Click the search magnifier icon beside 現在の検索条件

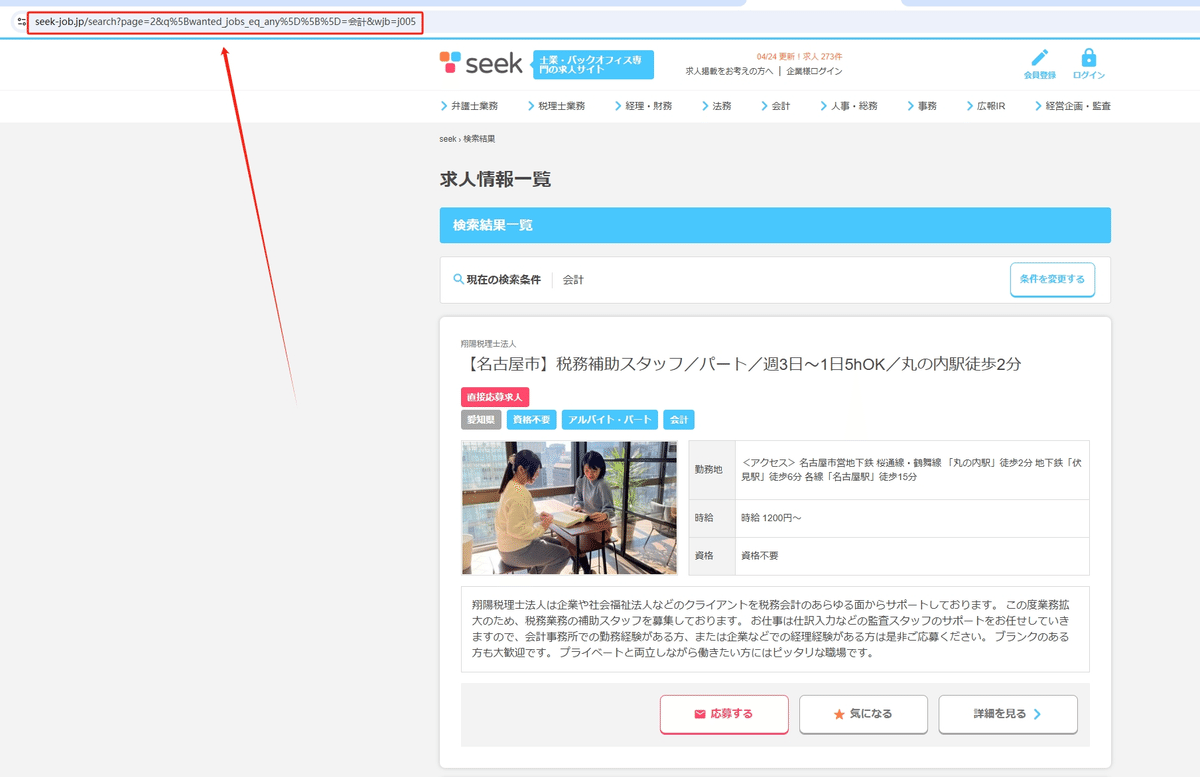pos(458,280)
